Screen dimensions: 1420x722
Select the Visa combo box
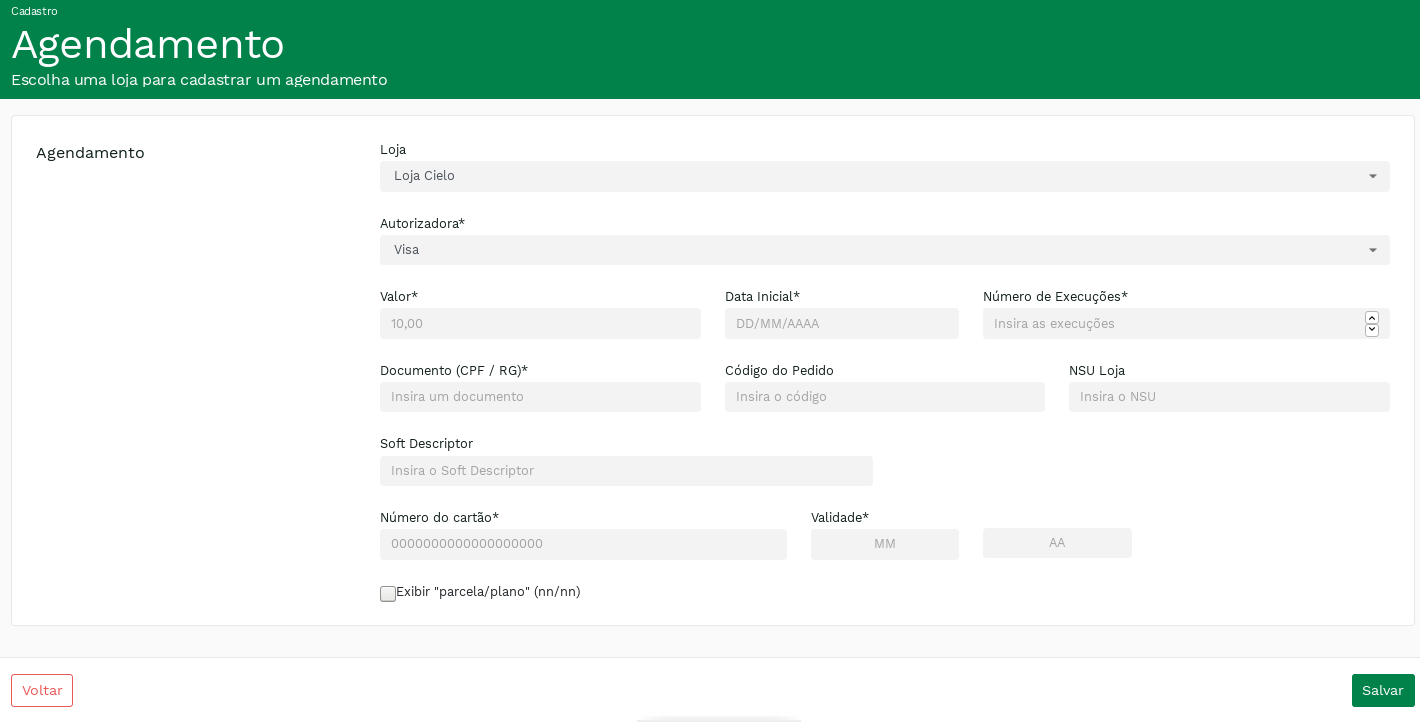870,251
